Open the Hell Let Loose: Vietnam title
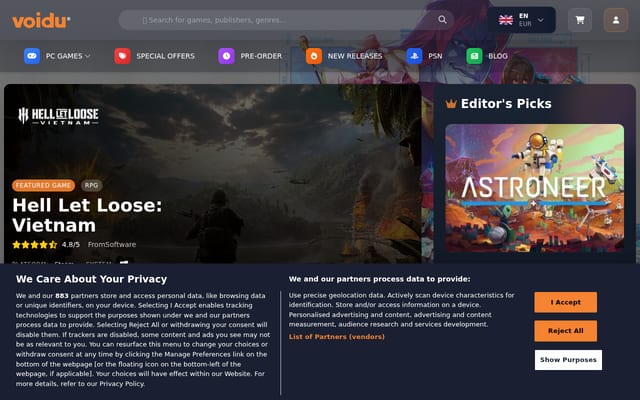This screenshot has height=400, width=640. [87, 215]
